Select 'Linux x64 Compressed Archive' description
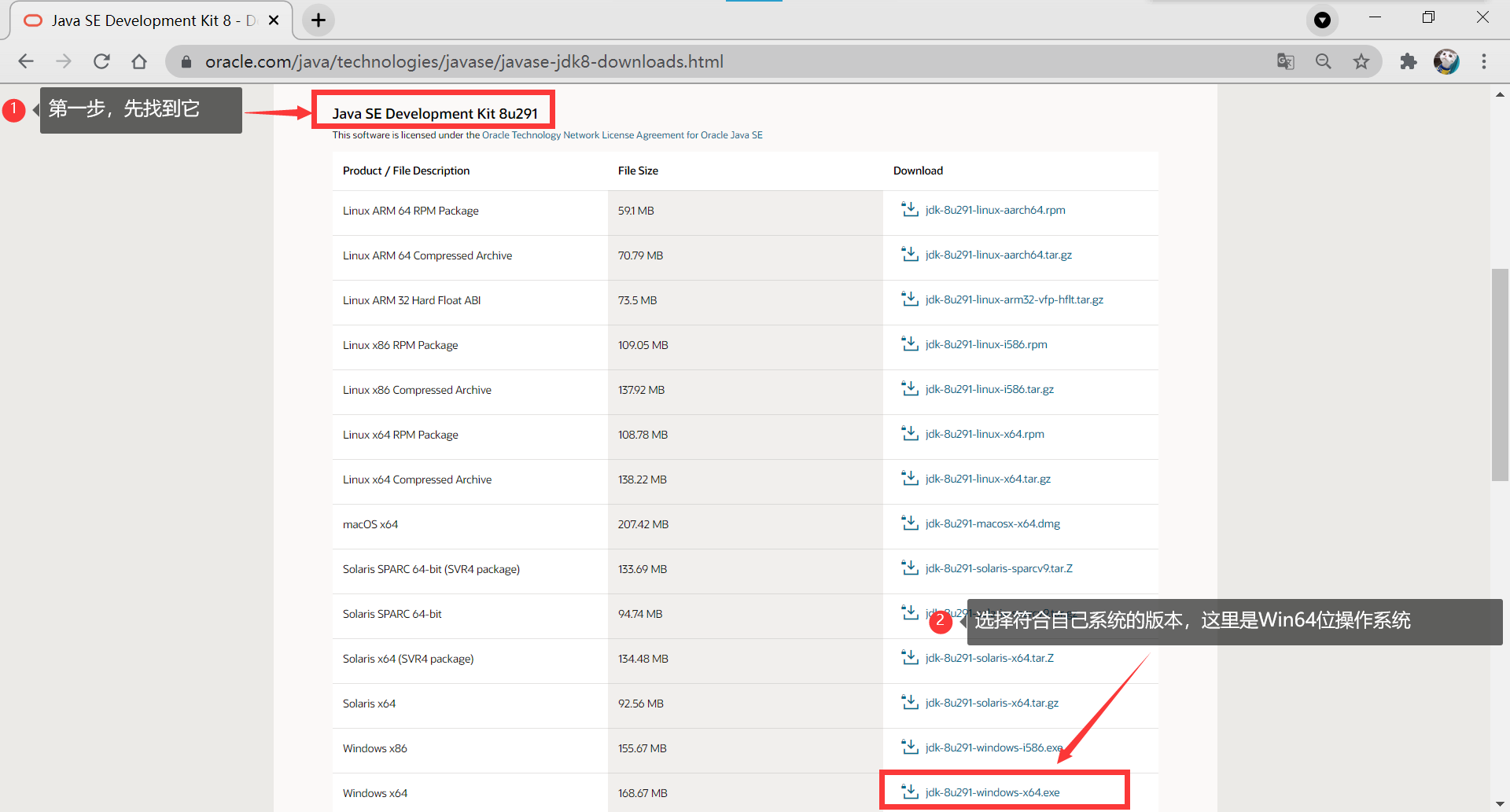 [417, 479]
